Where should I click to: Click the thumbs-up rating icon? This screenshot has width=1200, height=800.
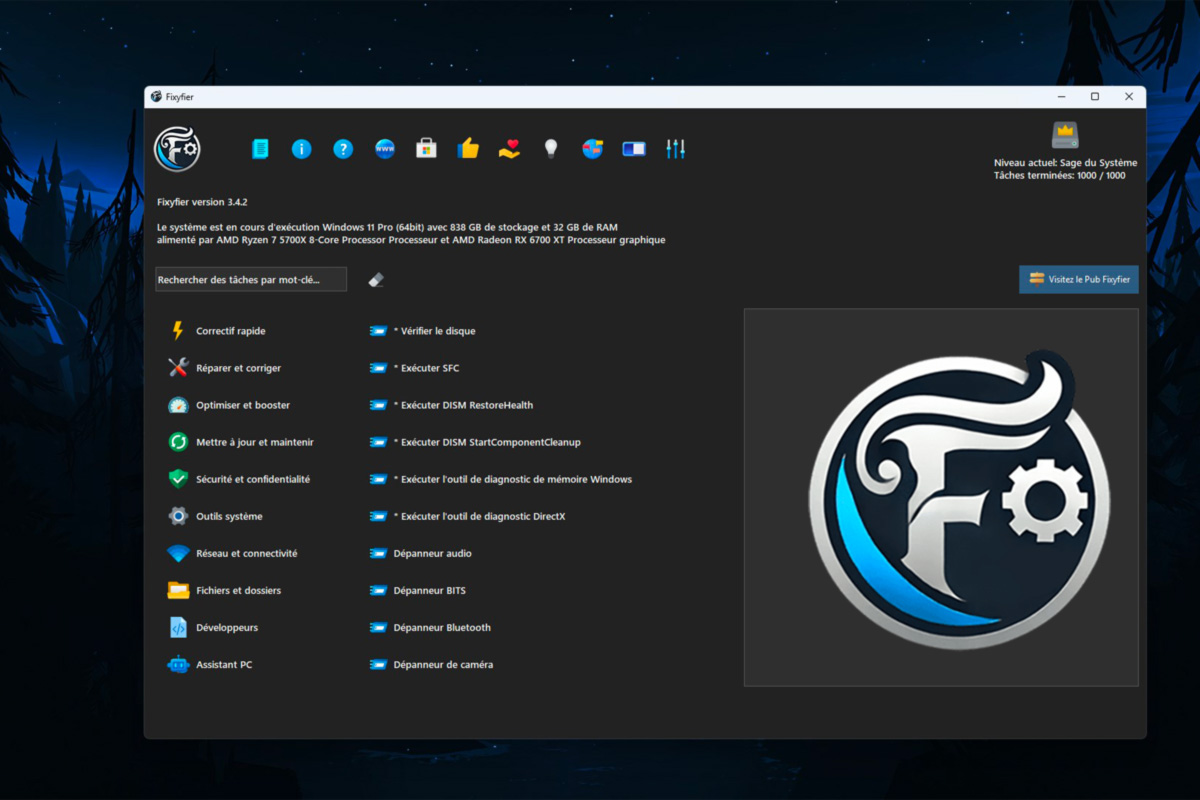point(468,149)
